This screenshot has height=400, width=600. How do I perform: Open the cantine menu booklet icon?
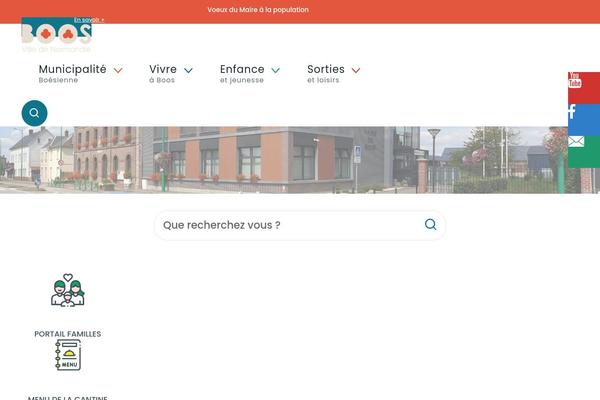(68, 355)
